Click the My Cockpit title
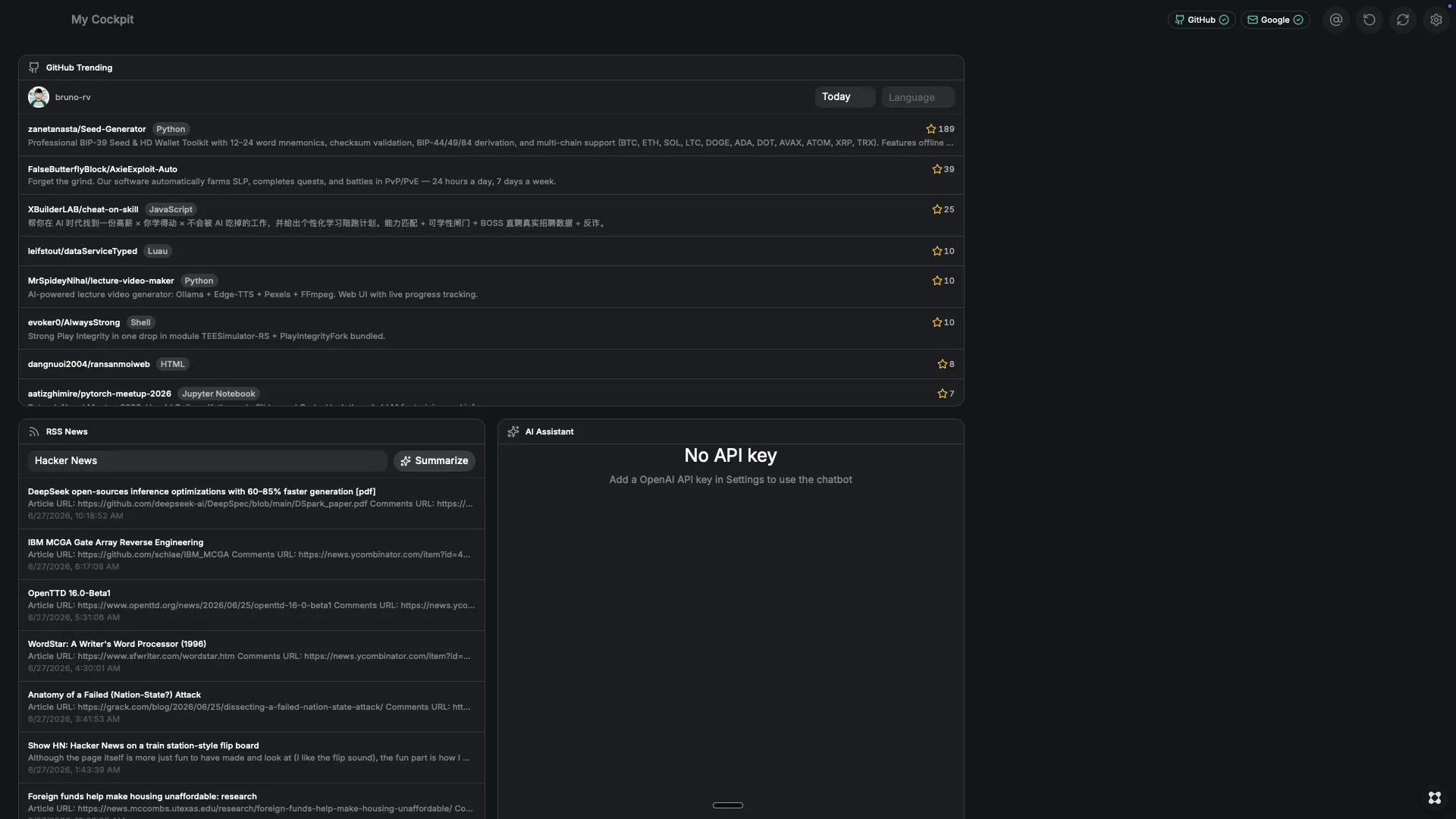 point(102,20)
